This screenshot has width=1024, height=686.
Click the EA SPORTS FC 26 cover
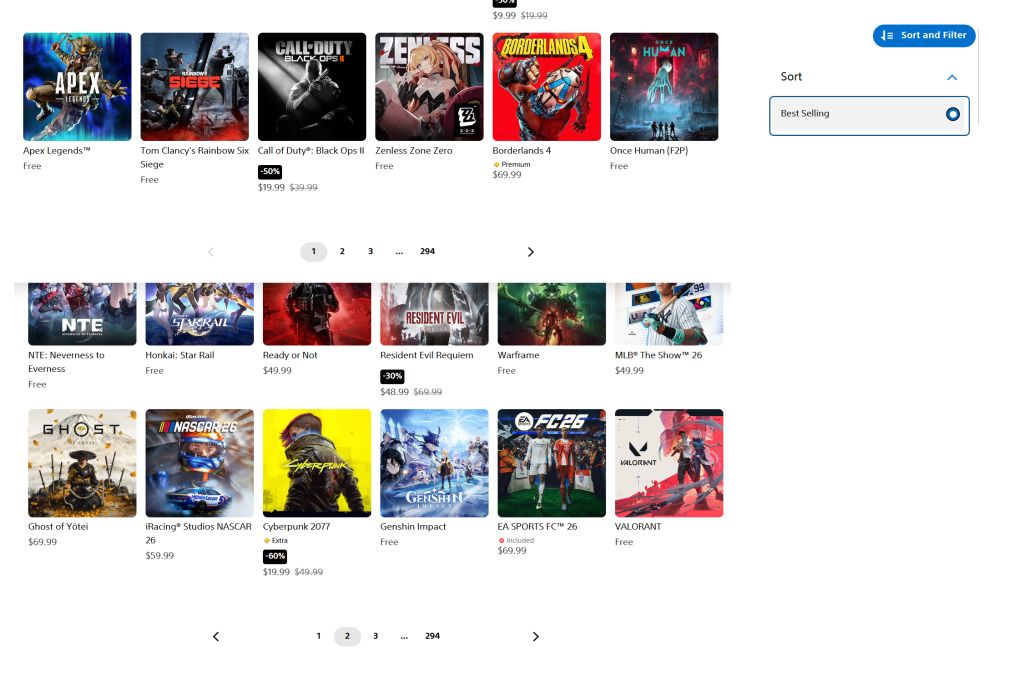coord(552,463)
